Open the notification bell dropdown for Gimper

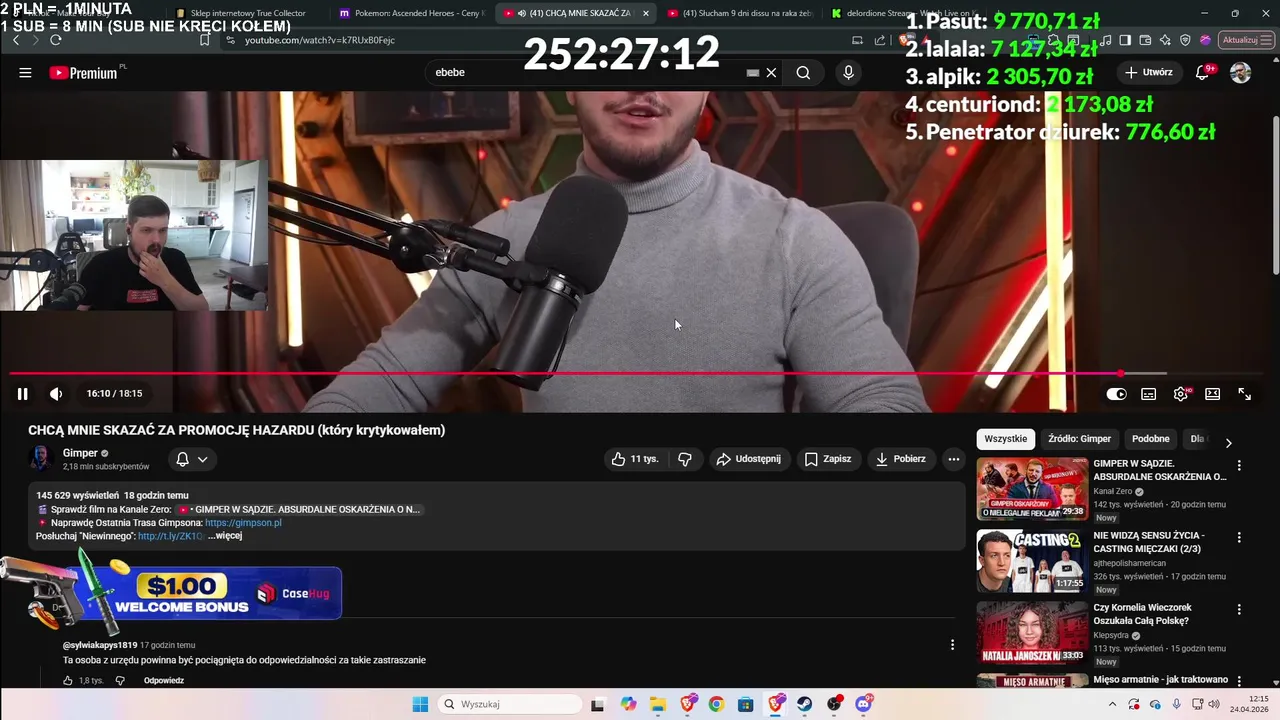point(192,459)
